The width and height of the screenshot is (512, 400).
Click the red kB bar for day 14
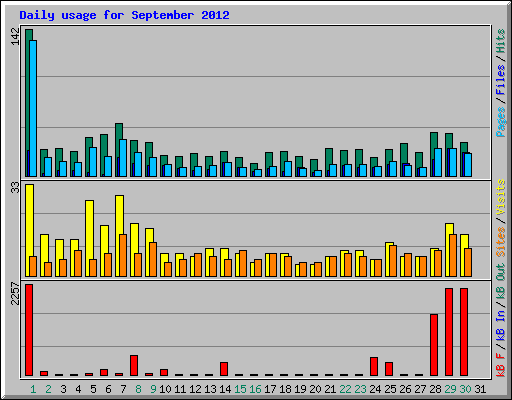(224, 369)
